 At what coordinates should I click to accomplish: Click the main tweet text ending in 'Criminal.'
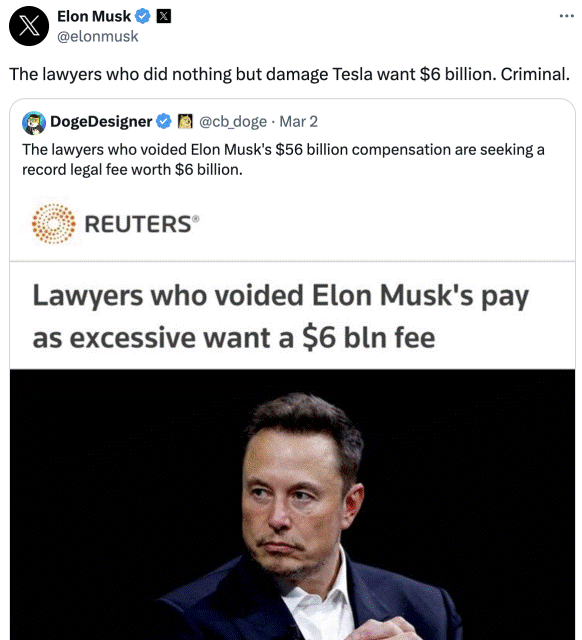coord(289,74)
